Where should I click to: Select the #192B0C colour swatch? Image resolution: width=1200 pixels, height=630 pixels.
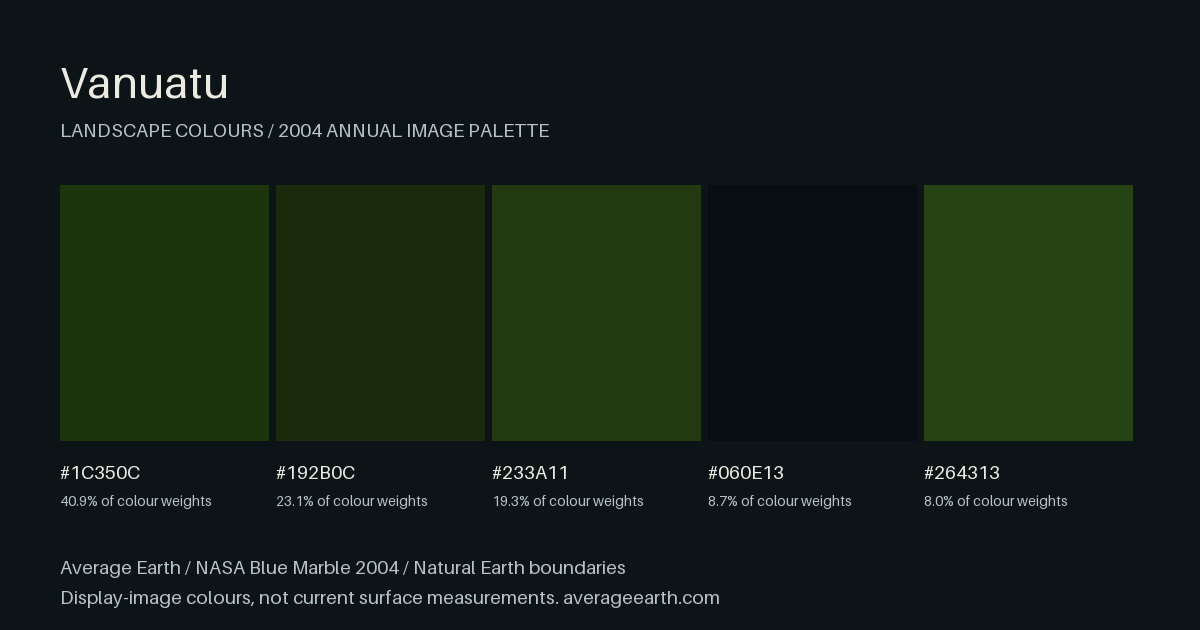click(380, 313)
